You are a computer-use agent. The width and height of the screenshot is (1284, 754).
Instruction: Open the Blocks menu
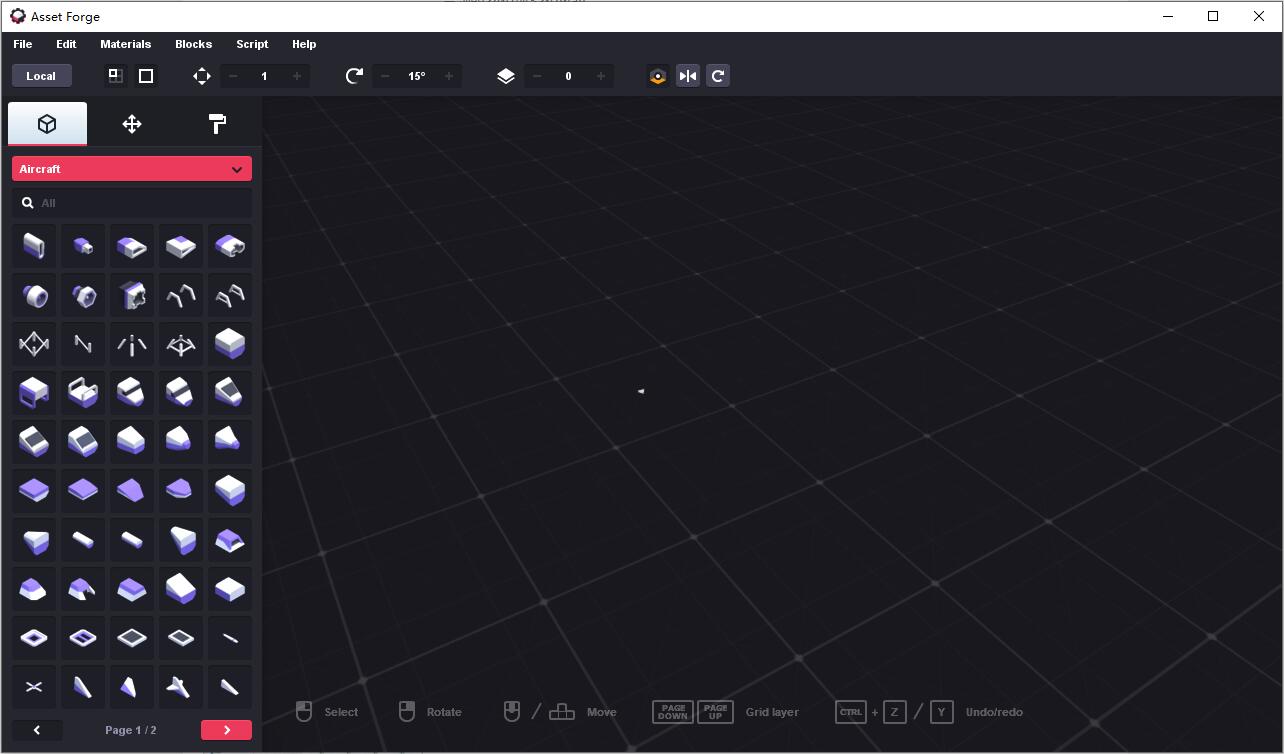click(x=192, y=44)
